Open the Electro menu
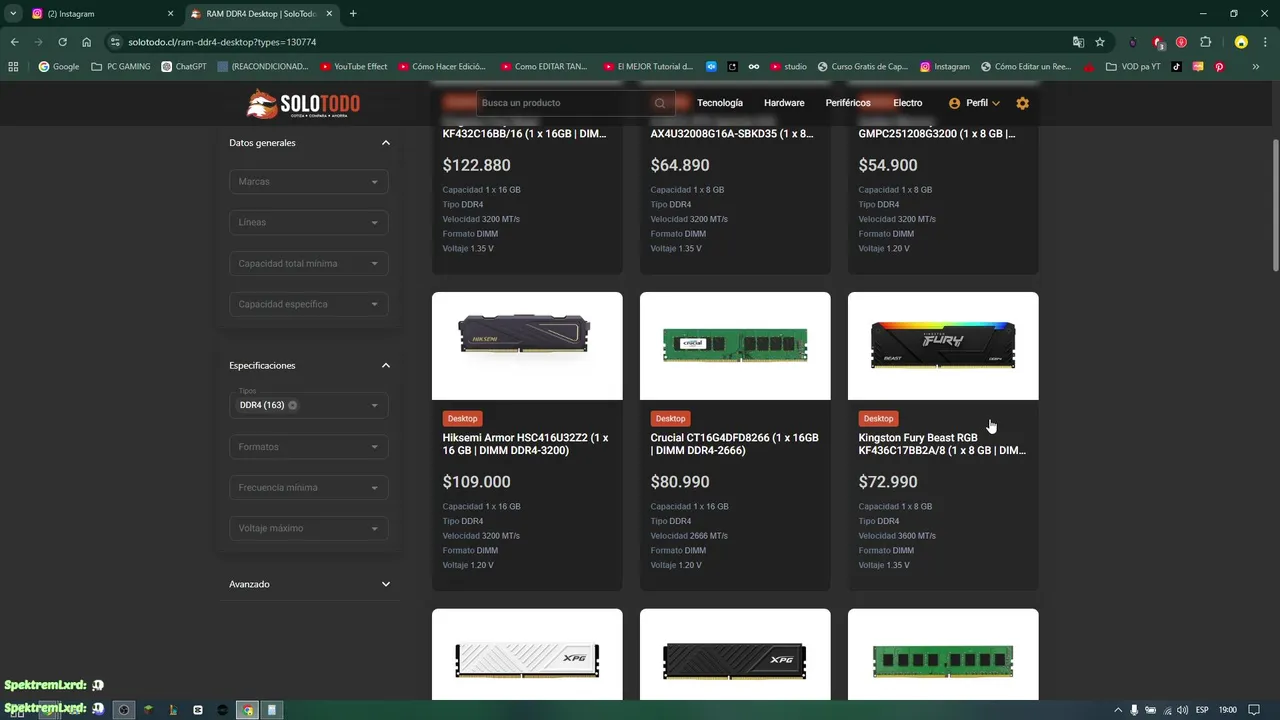Screen dimensions: 1280x720 [908, 103]
